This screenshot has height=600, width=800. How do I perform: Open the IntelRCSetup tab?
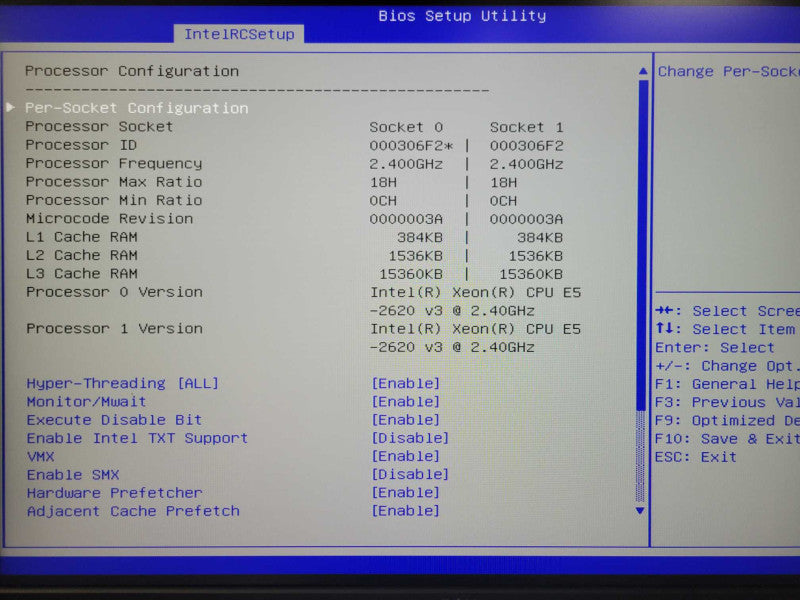(x=239, y=34)
